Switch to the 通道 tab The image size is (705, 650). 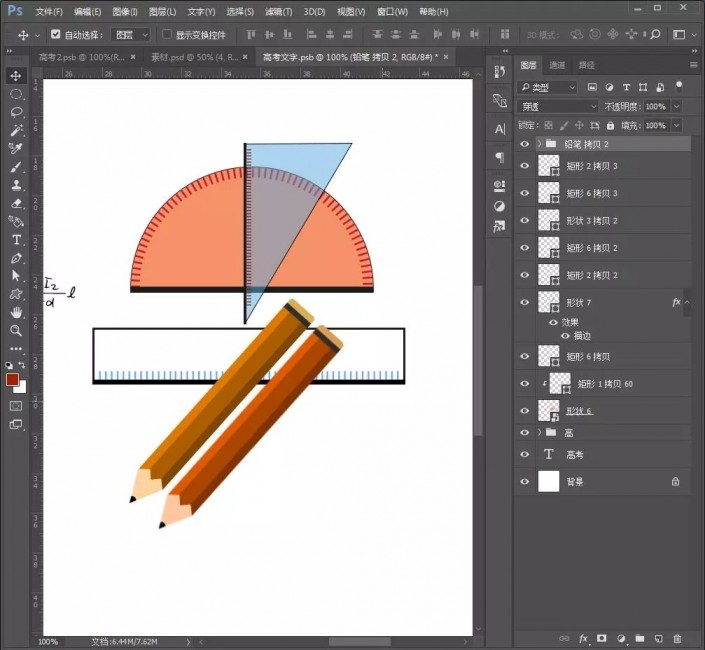pyautogui.click(x=557, y=65)
